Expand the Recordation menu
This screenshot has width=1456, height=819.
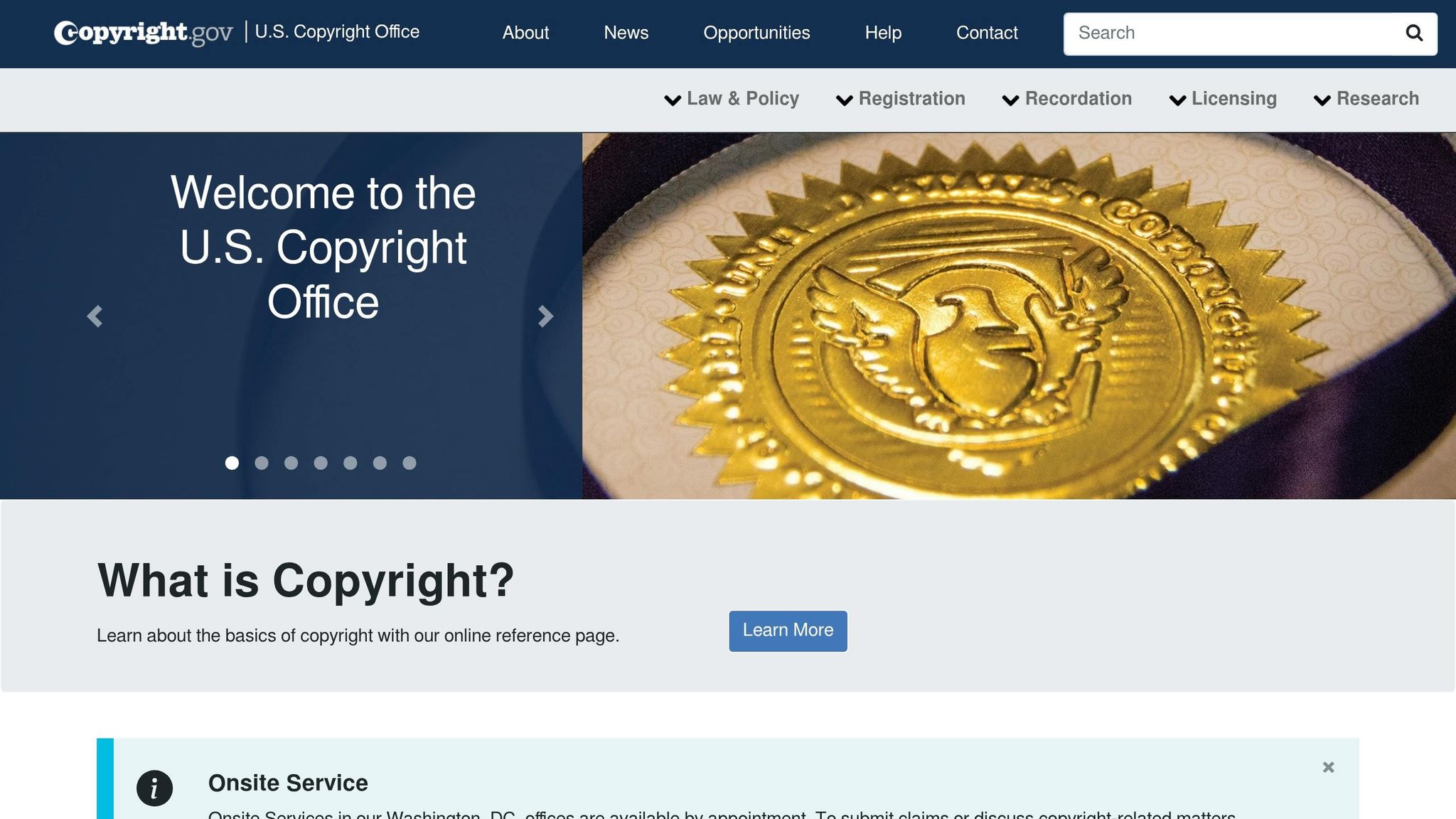[x=1067, y=99]
